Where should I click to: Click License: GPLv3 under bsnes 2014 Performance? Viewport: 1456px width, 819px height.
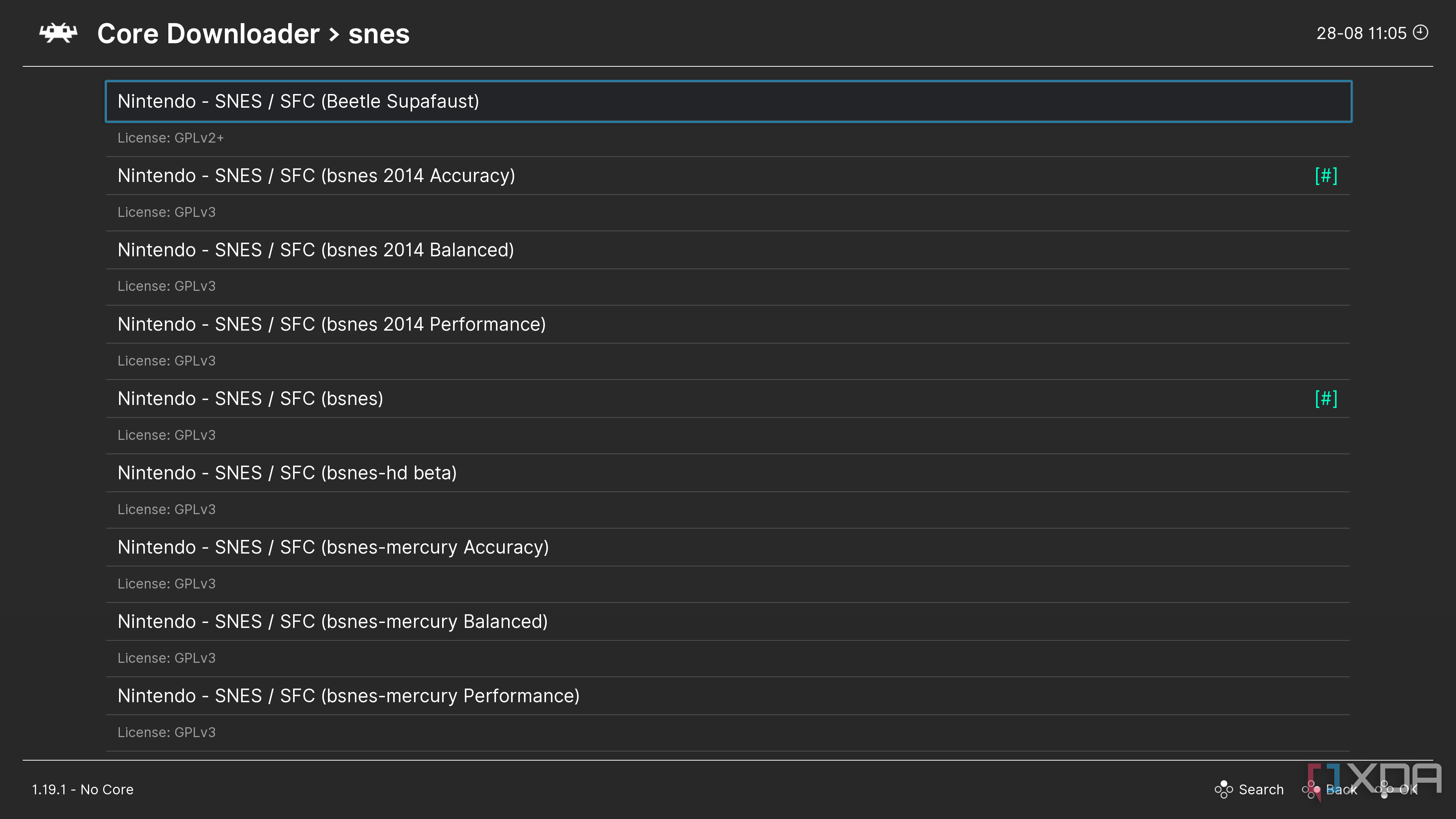click(x=167, y=361)
